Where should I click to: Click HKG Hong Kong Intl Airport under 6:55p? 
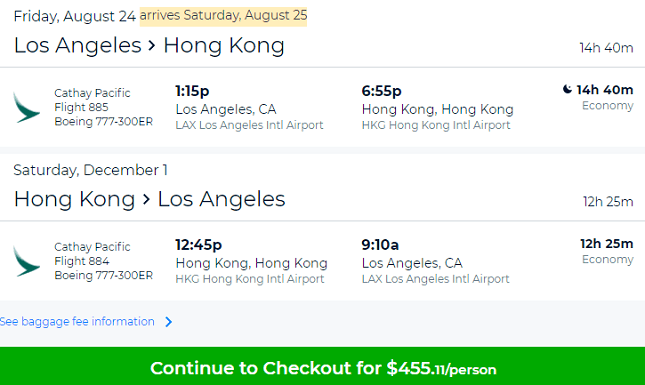[x=436, y=125]
